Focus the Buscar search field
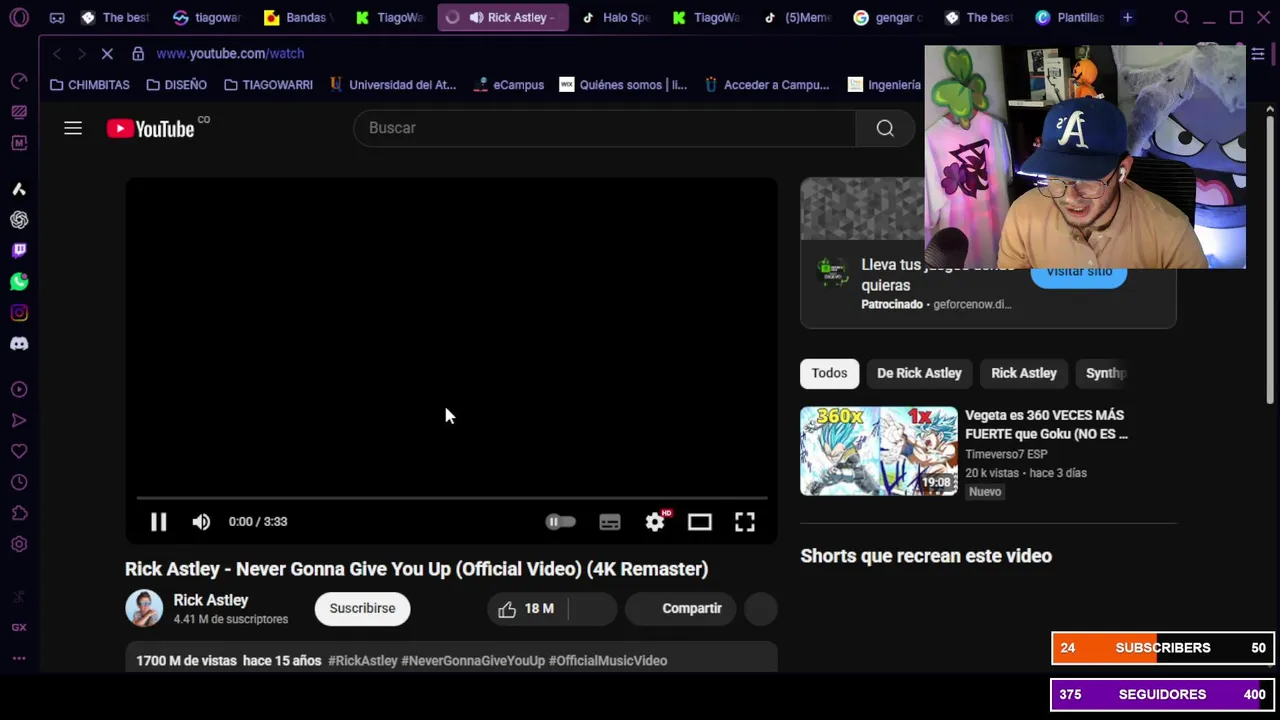1280x720 pixels. 605,128
